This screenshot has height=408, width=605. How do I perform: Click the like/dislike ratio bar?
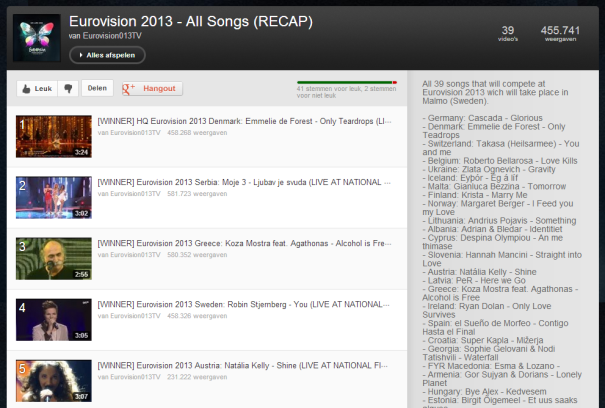[347, 82]
